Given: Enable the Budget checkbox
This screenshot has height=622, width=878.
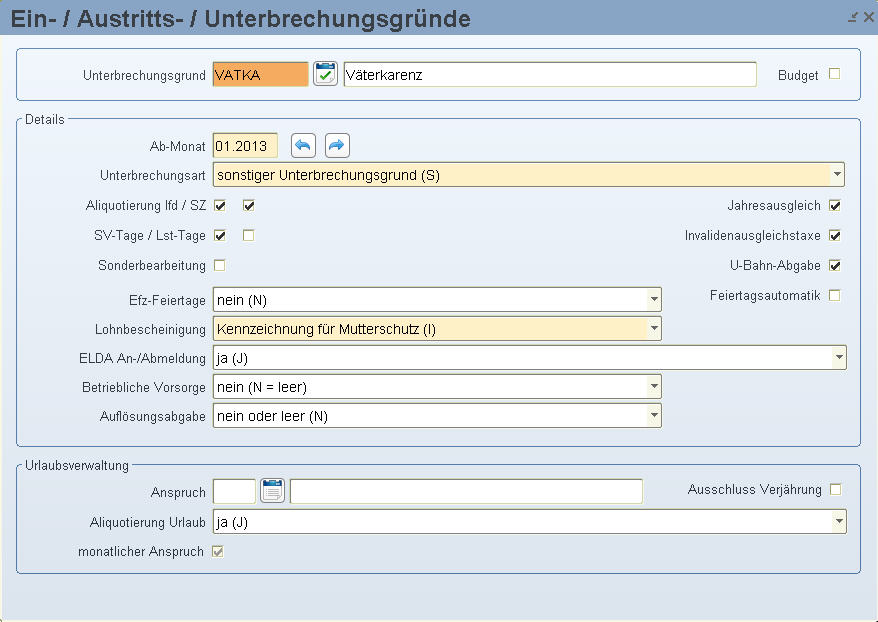Looking at the screenshot, I should [834, 74].
